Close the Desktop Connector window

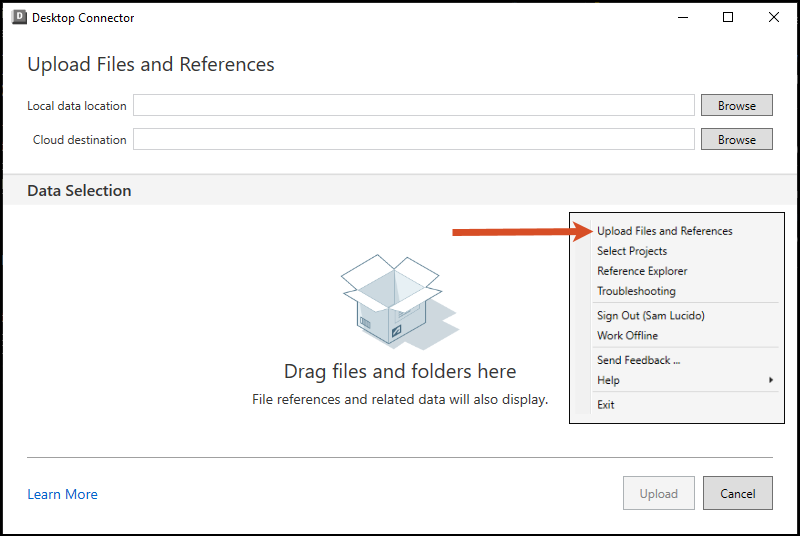point(773,17)
